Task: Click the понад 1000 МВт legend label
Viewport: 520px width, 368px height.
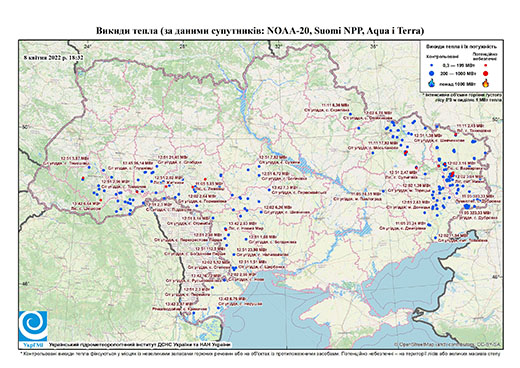Action: (x=457, y=83)
